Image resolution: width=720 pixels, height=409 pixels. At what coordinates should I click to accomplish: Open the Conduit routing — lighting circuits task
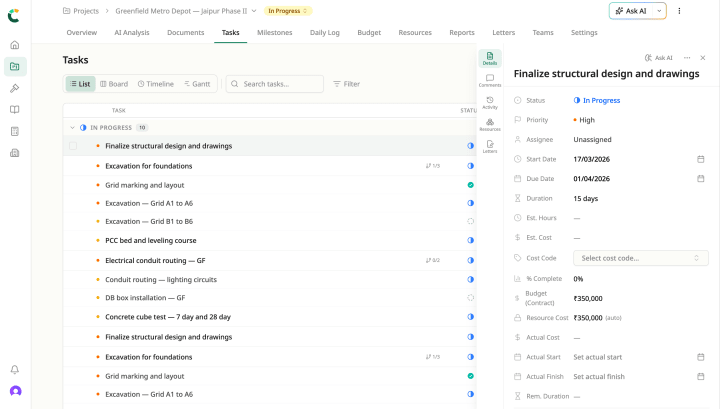tap(161, 280)
